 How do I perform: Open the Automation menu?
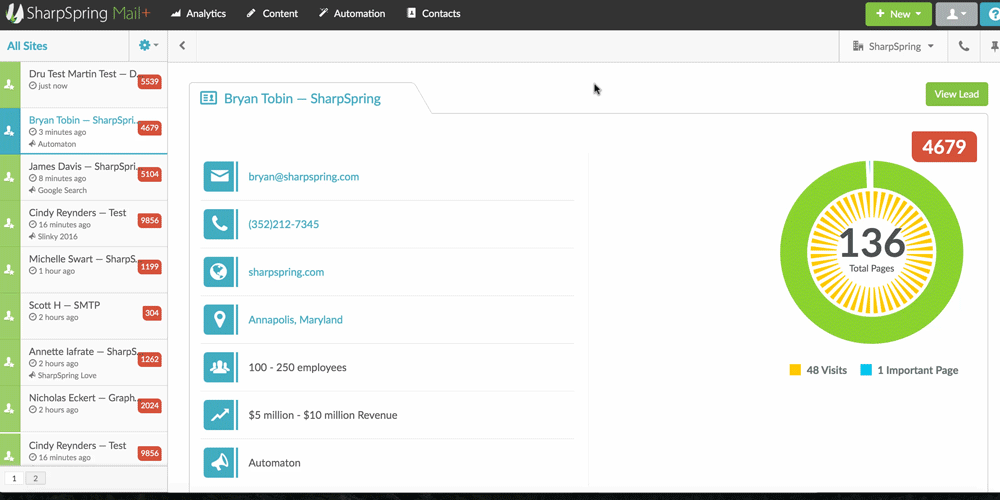click(x=352, y=14)
